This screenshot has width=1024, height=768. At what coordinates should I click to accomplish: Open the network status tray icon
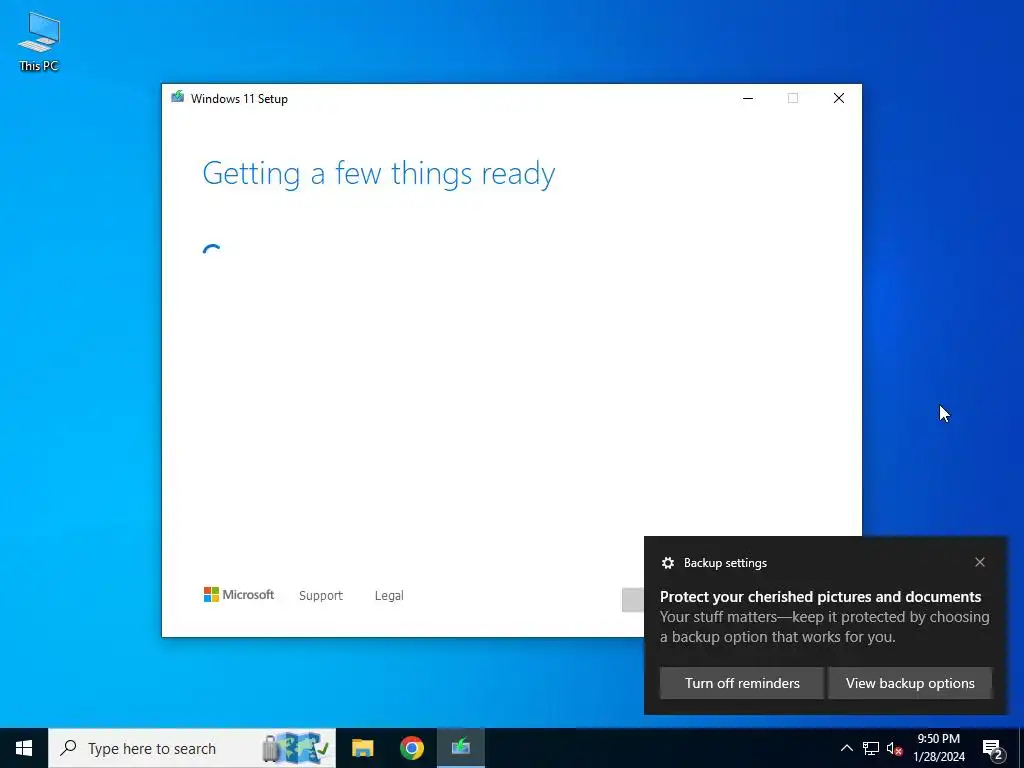point(871,748)
